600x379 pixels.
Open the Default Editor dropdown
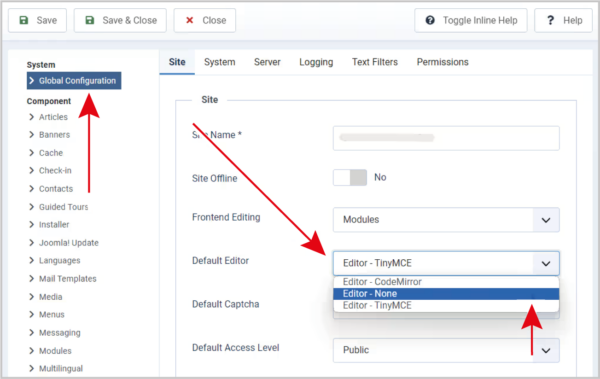click(446, 263)
